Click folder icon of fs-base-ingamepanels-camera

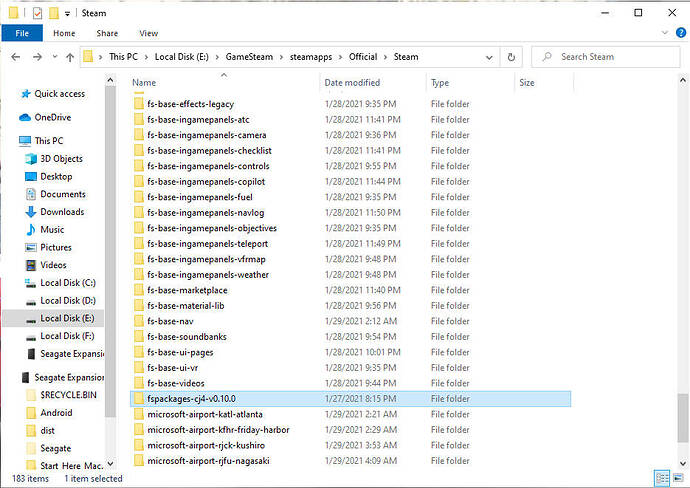(139, 135)
